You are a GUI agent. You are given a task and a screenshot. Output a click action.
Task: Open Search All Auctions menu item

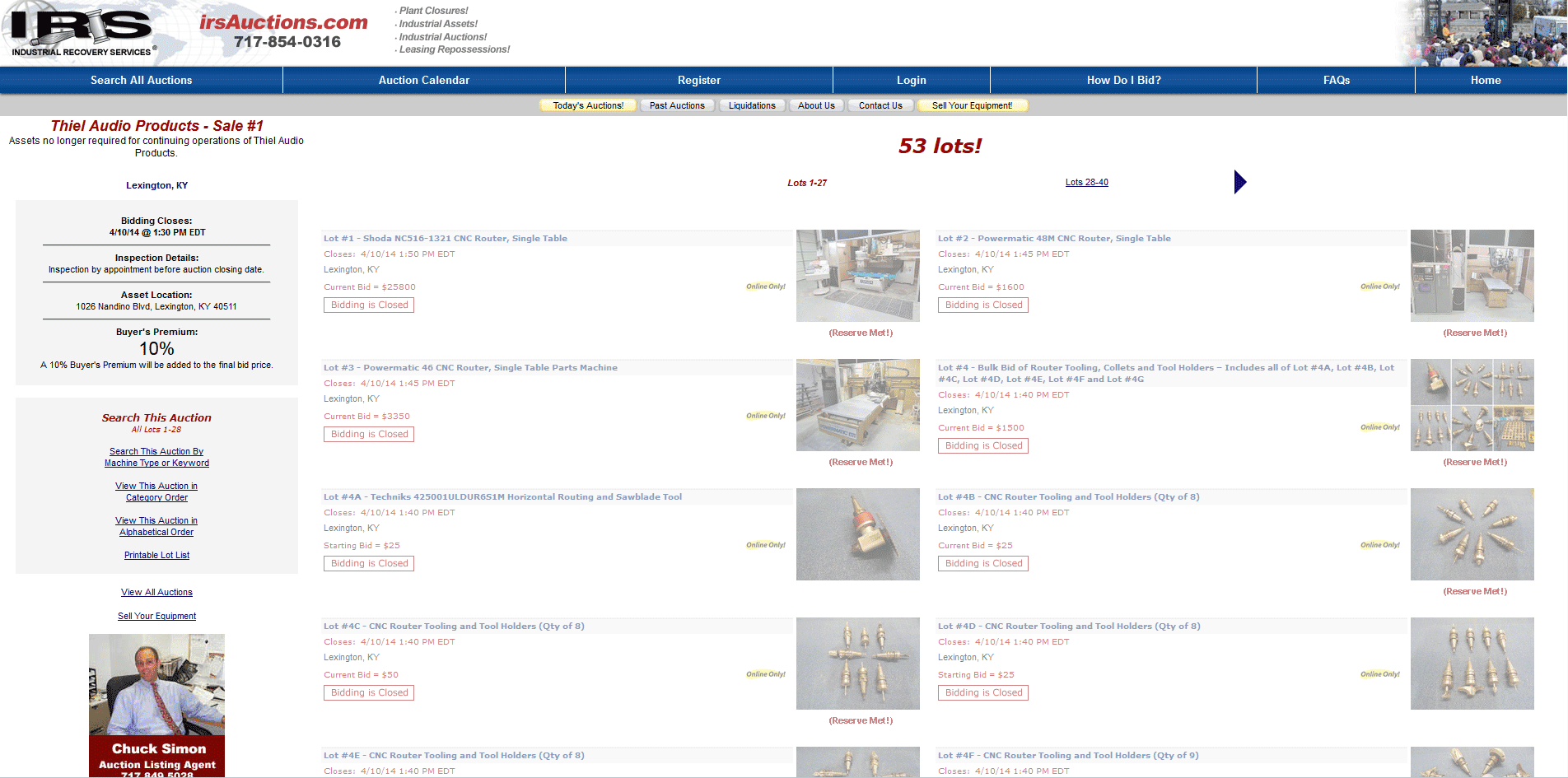click(x=141, y=80)
